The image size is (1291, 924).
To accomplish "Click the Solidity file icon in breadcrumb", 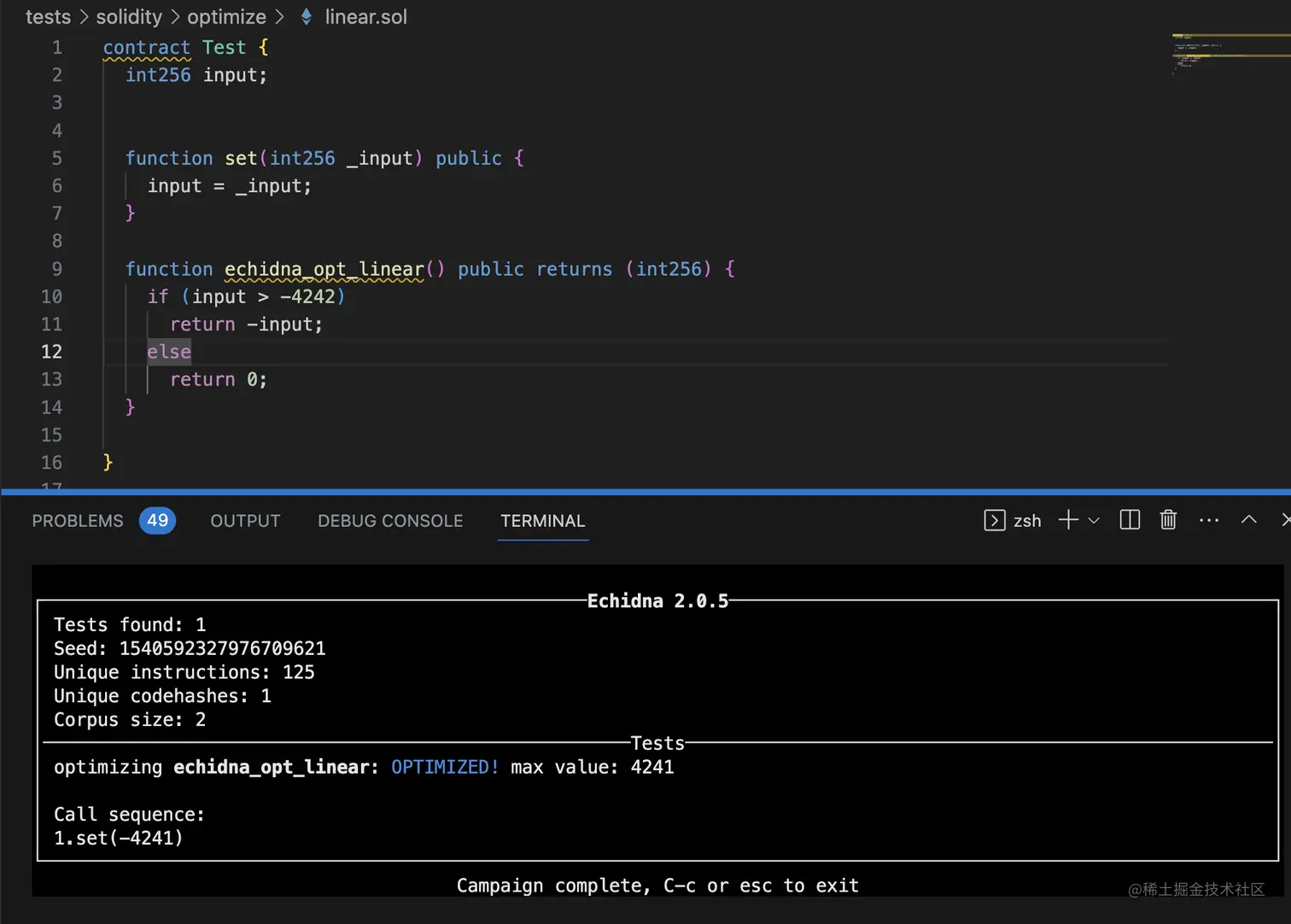I will [x=307, y=17].
